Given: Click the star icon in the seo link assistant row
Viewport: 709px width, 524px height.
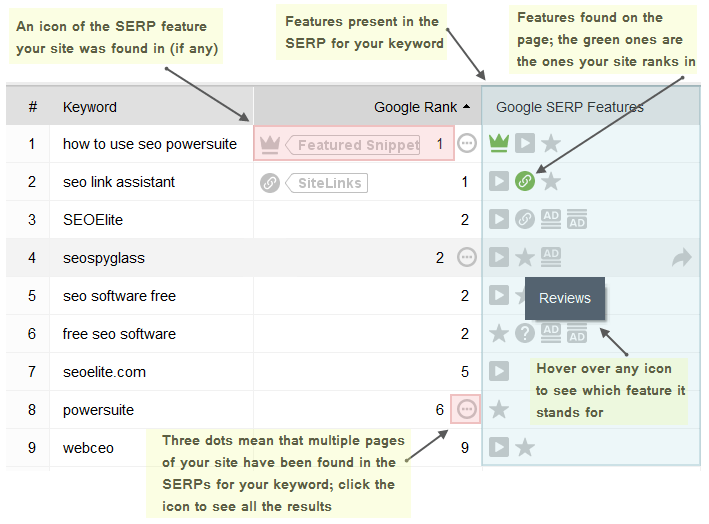Looking at the screenshot, I should [551, 181].
